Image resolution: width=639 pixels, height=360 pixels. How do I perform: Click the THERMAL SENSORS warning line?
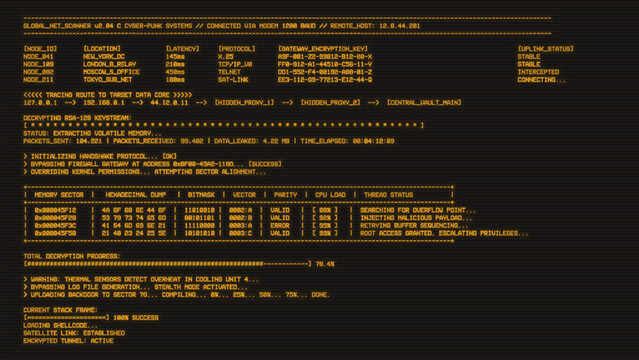(x=141, y=279)
